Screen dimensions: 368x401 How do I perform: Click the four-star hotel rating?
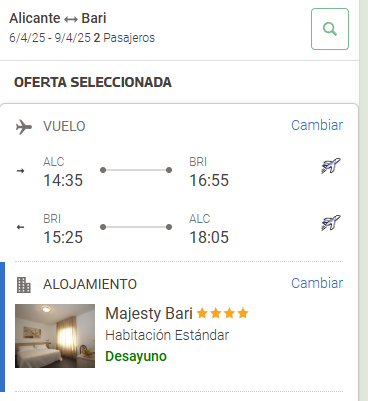[223, 313]
